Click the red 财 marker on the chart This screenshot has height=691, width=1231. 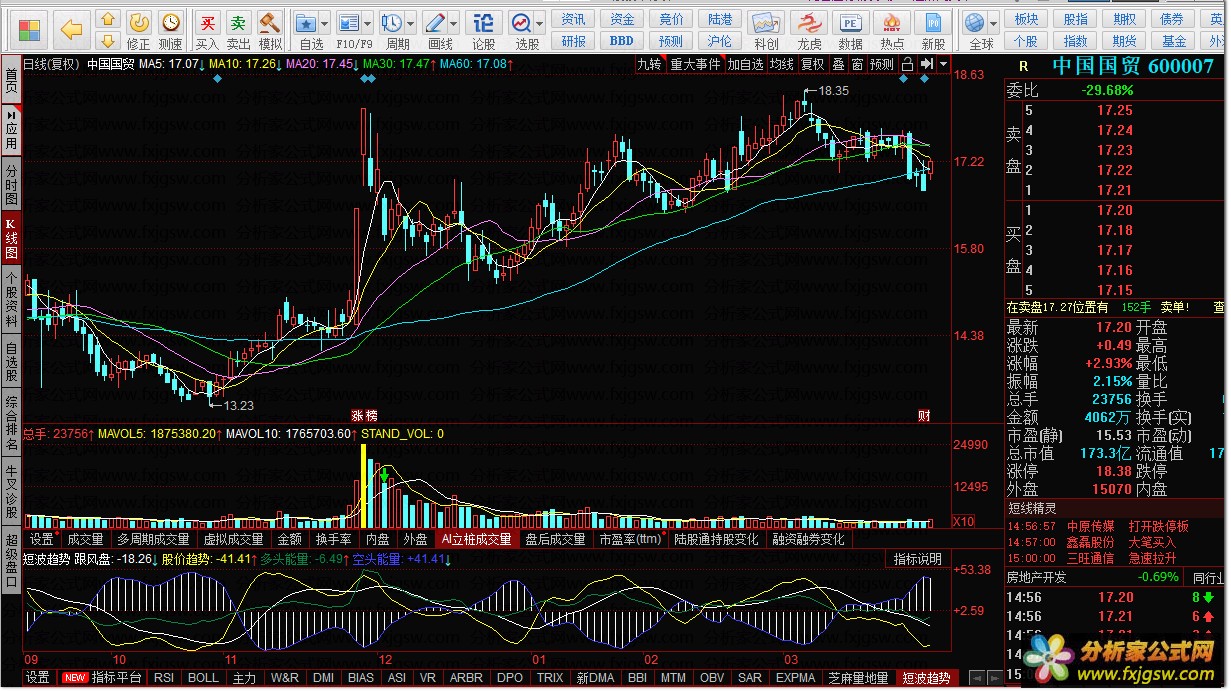[x=924, y=415]
